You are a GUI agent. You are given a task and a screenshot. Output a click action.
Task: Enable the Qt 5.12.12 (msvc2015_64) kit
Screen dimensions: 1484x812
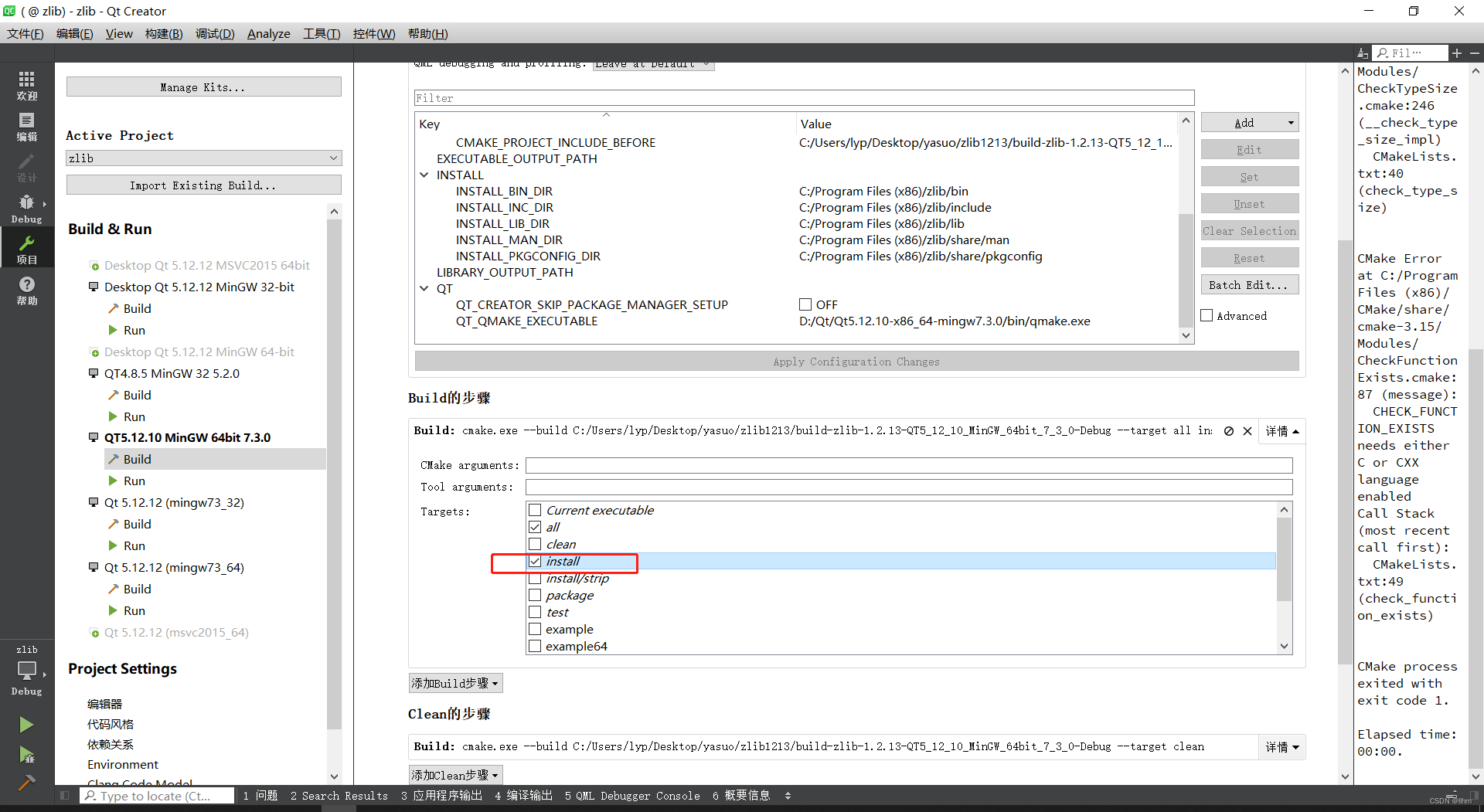click(x=176, y=632)
